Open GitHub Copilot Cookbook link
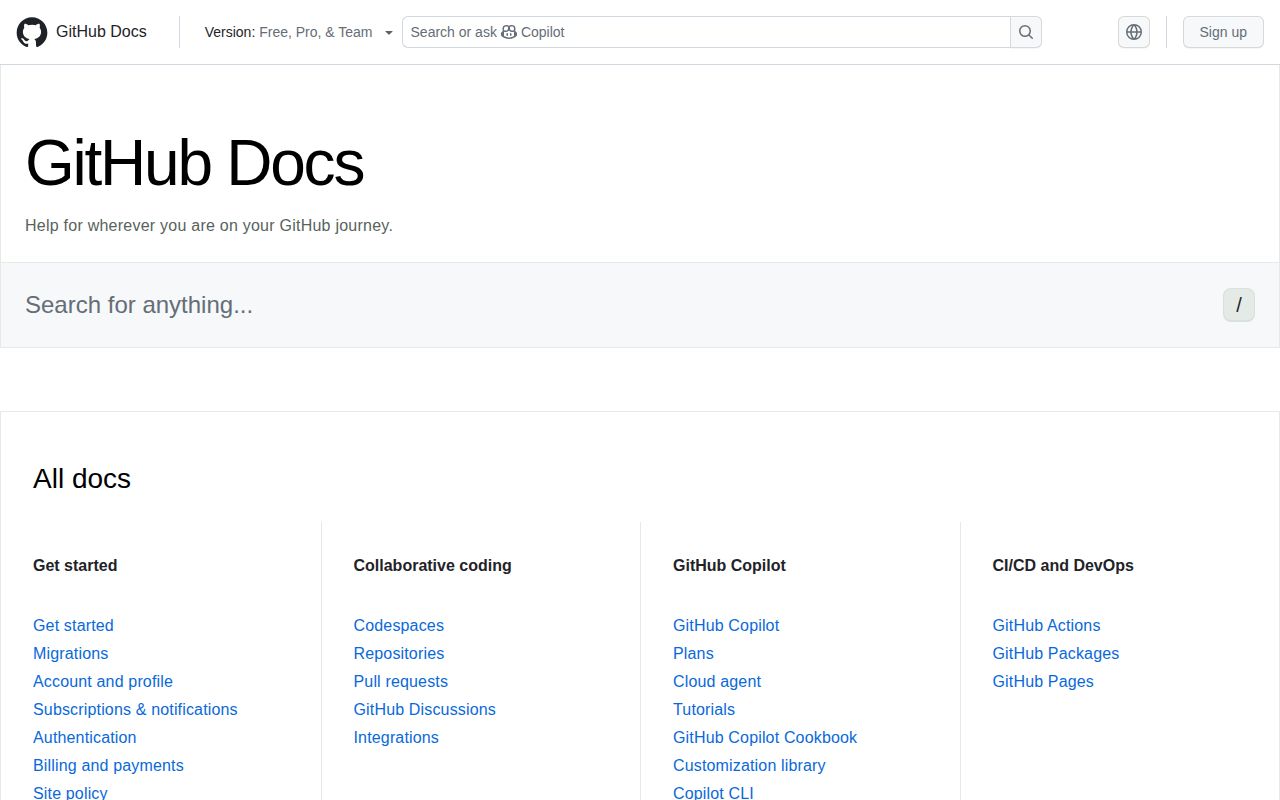Image resolution: width=1280 pixels, height=800 pixels. (x=765, y=737)
